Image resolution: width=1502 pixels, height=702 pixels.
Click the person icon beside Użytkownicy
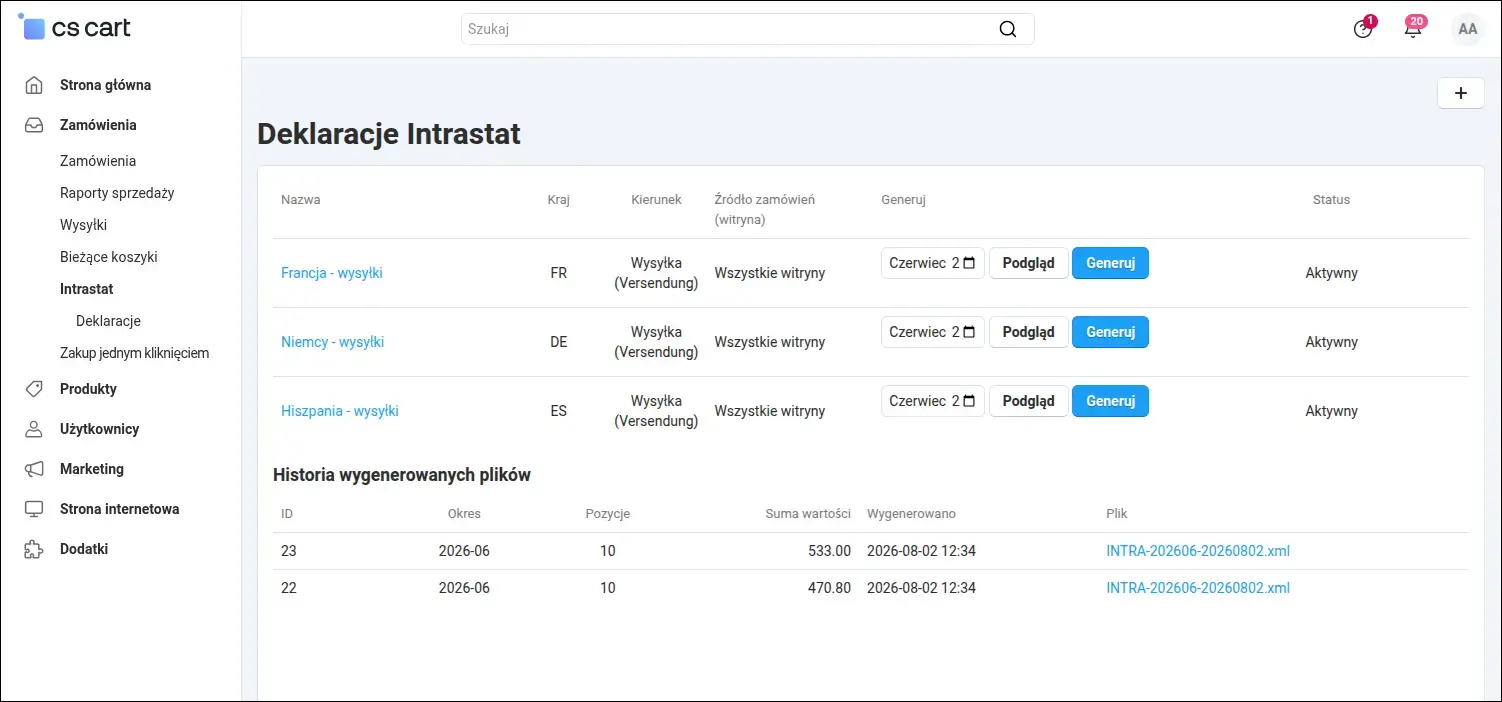pos(34,429)
